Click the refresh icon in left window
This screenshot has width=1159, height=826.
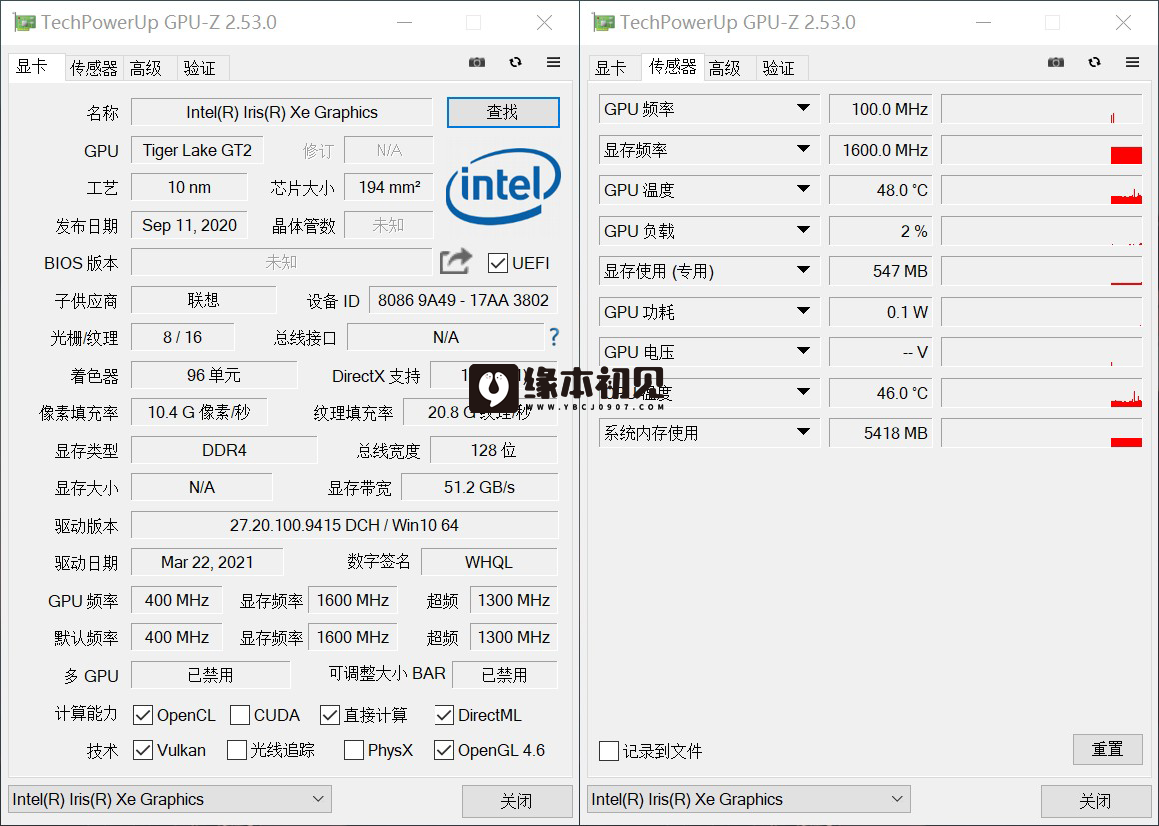(x=515, y=62)
